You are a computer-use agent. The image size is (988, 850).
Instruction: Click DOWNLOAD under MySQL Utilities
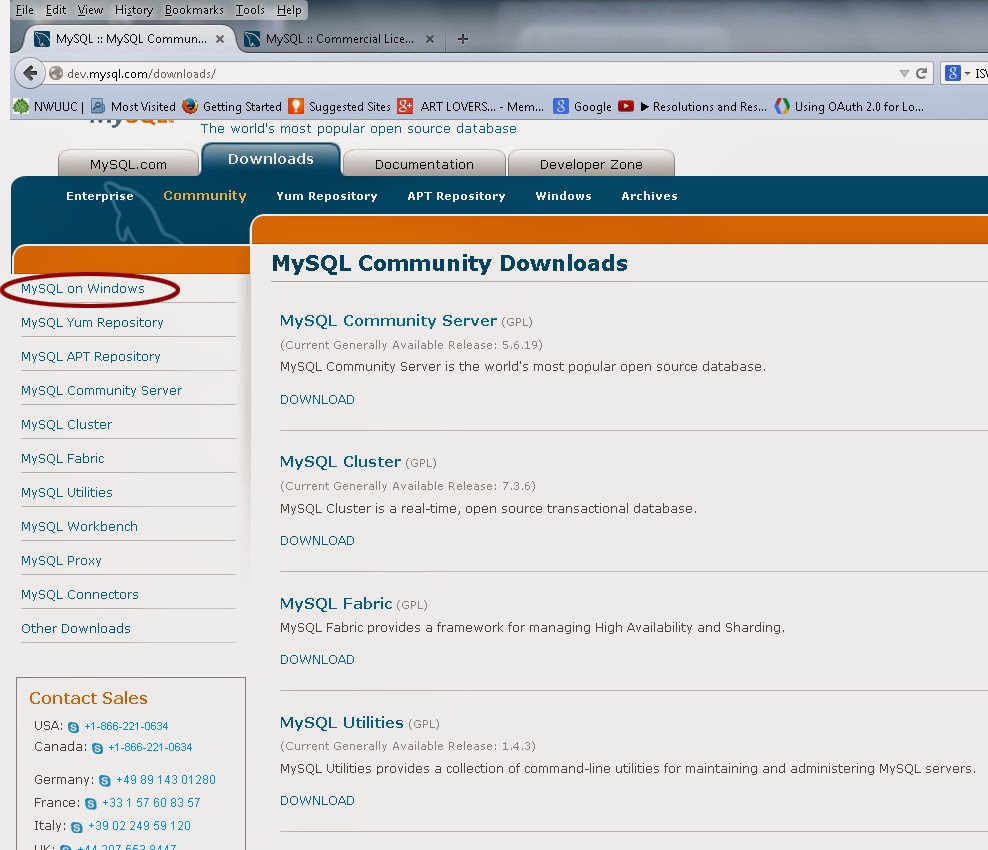(x=317, y=801)
